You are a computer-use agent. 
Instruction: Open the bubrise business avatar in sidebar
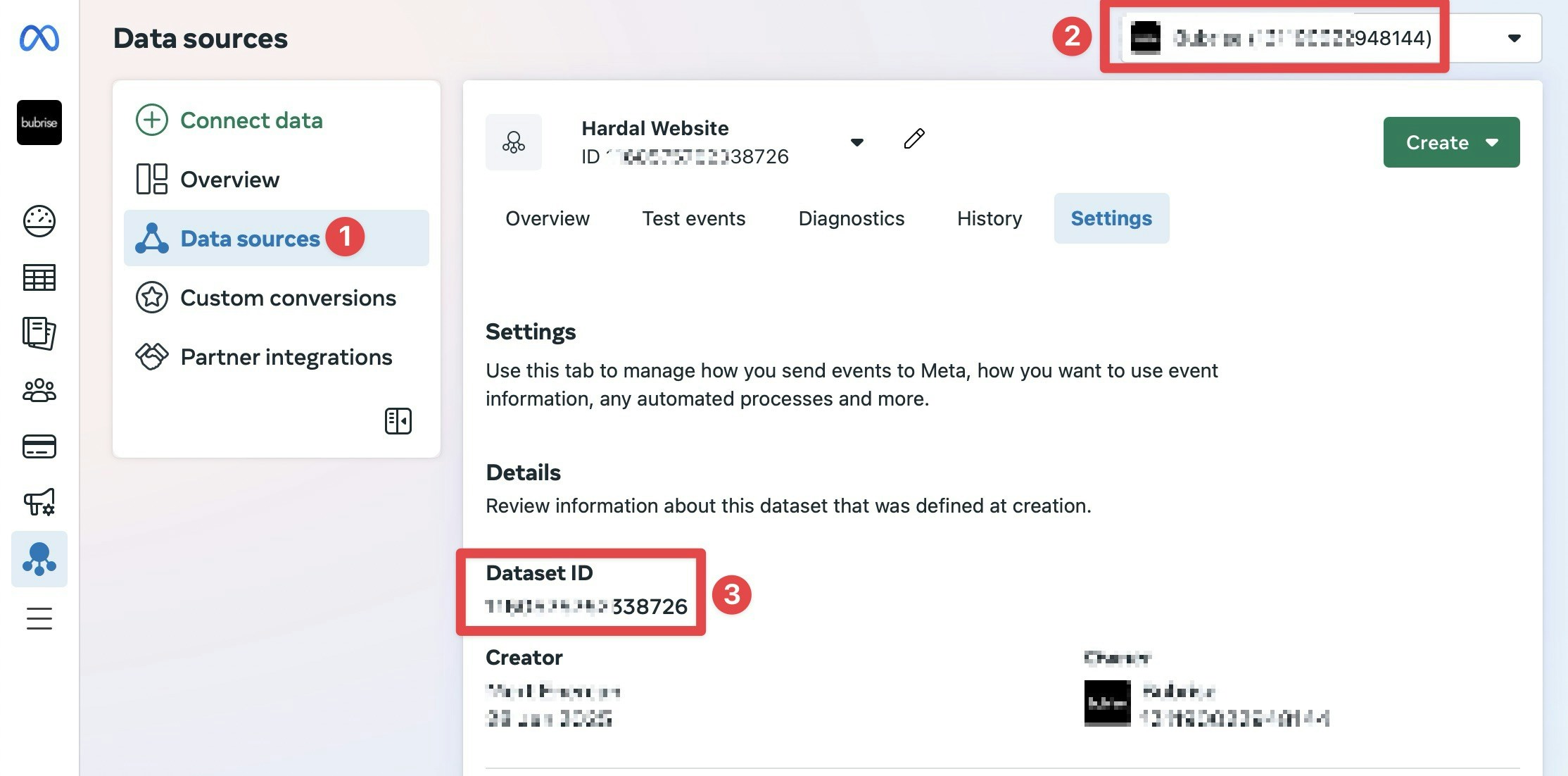click(x=39, y=123)
